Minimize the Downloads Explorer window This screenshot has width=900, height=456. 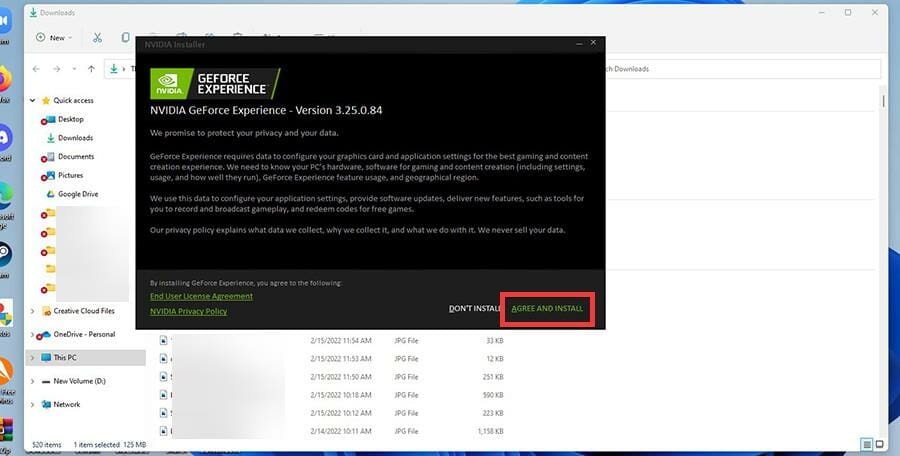821,13
